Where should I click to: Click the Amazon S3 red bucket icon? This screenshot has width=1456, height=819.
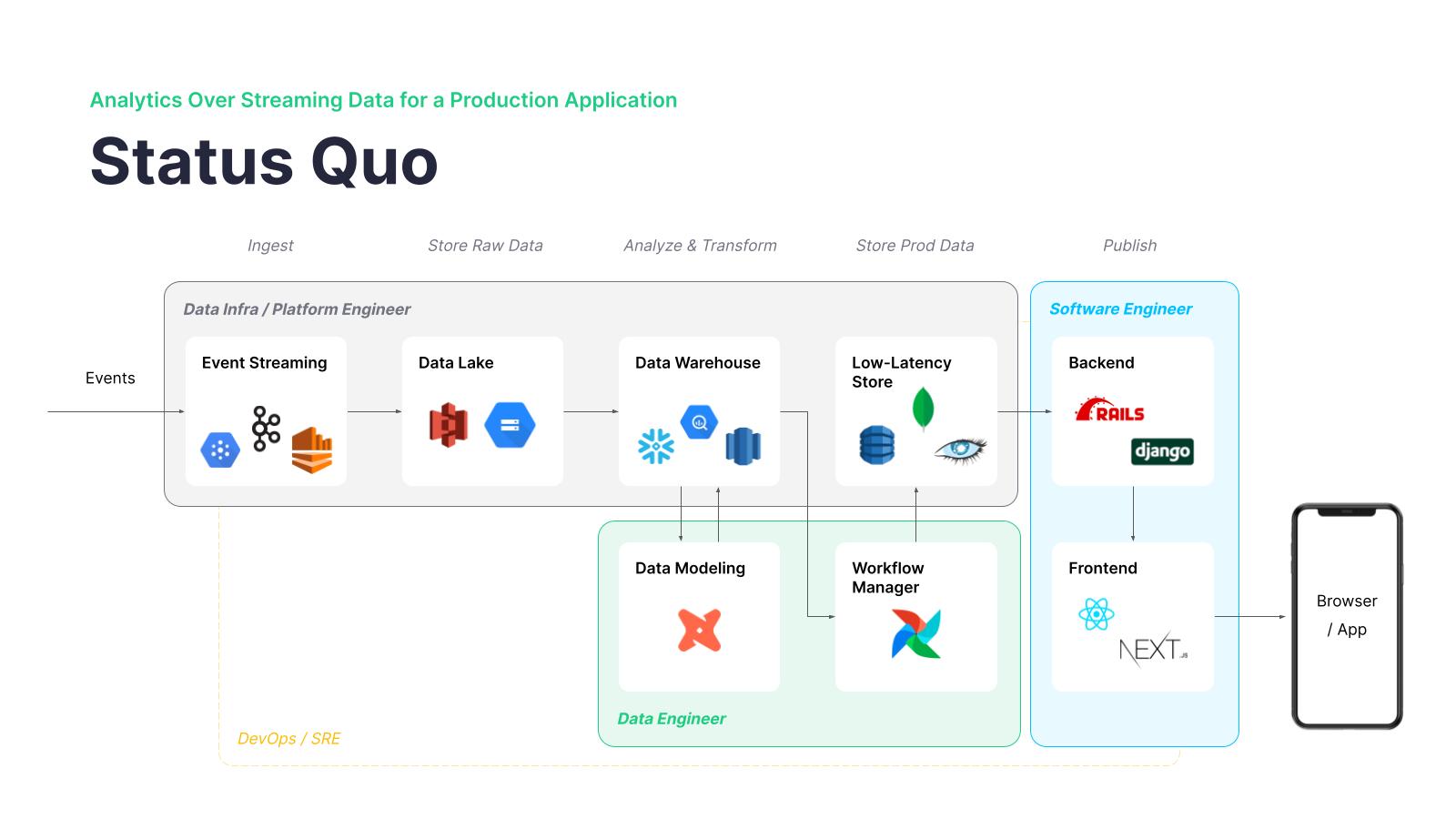pyautogui.click(x=449, y=425)
